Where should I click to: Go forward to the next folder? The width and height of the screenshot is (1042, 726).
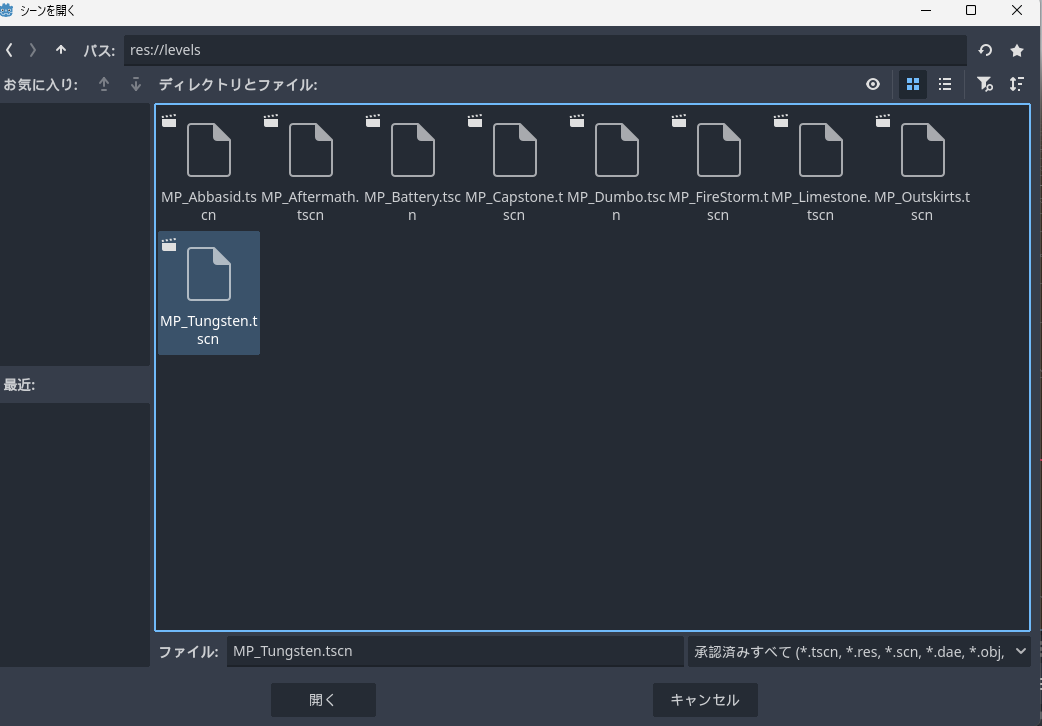(33, 50)
